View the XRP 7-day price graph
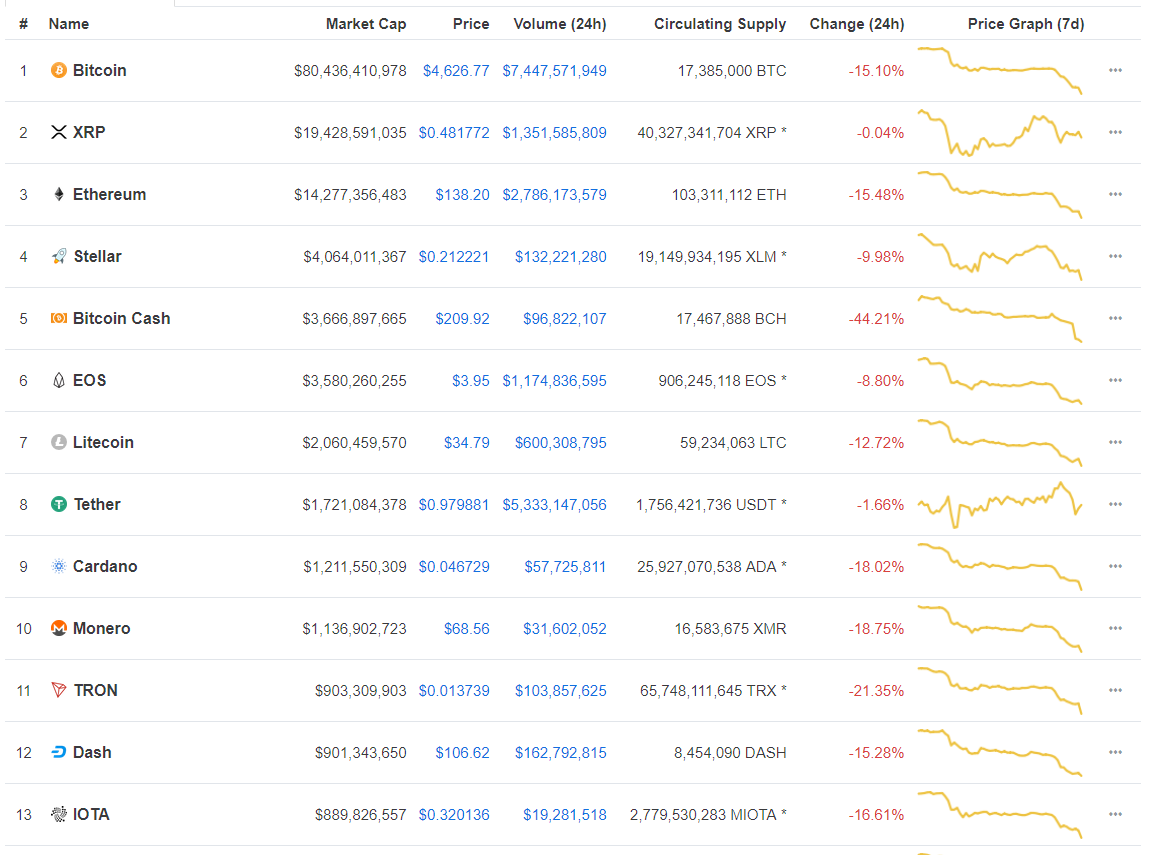 [1000, 133]
